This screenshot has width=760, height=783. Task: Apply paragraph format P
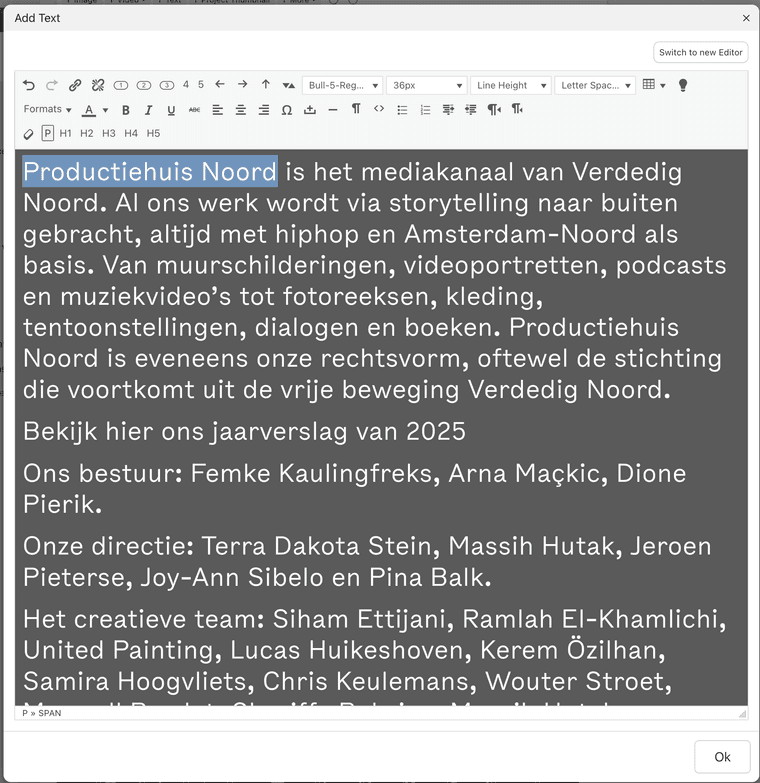point(47,133)
